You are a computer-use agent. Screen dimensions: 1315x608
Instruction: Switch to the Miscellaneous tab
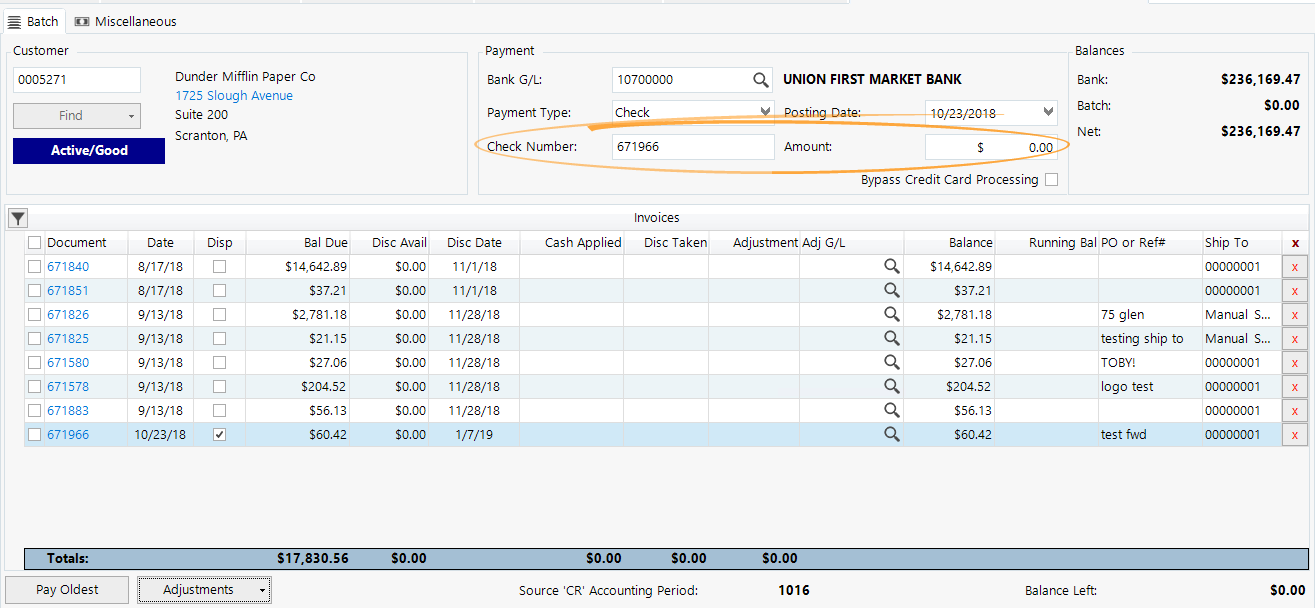tap(126, 21)
